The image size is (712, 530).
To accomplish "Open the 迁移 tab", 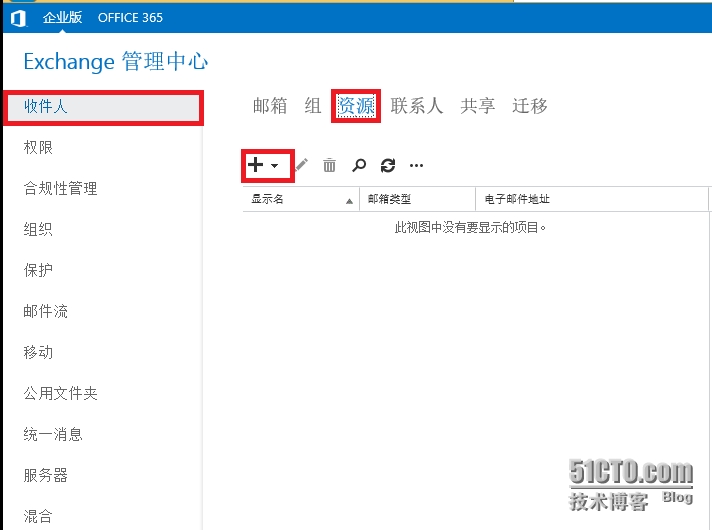I will (x=530, y=106).
